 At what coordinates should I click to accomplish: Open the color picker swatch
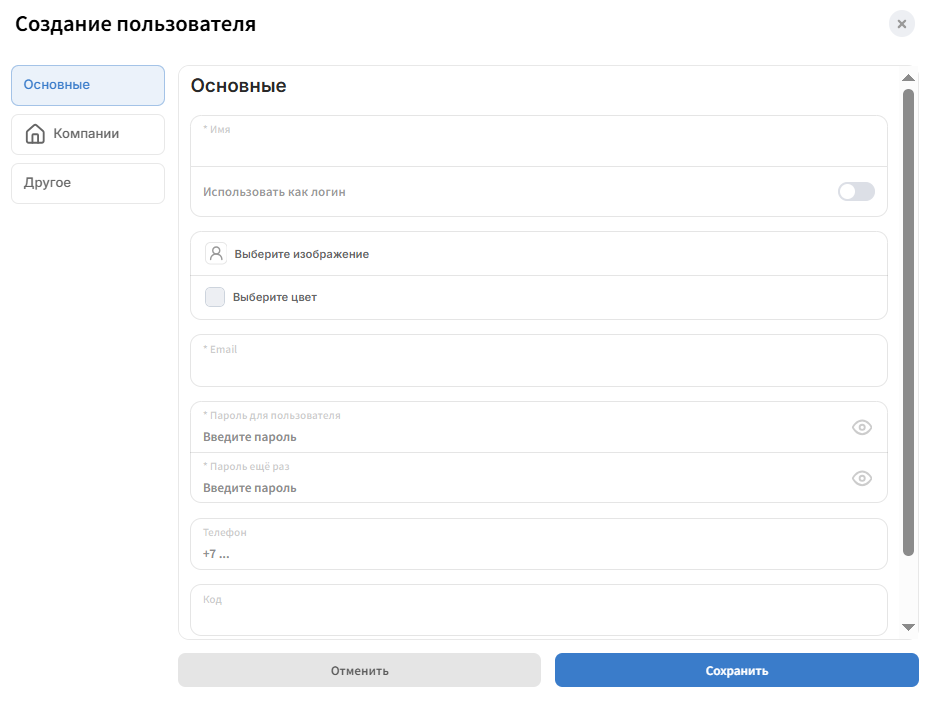point(215,297)
